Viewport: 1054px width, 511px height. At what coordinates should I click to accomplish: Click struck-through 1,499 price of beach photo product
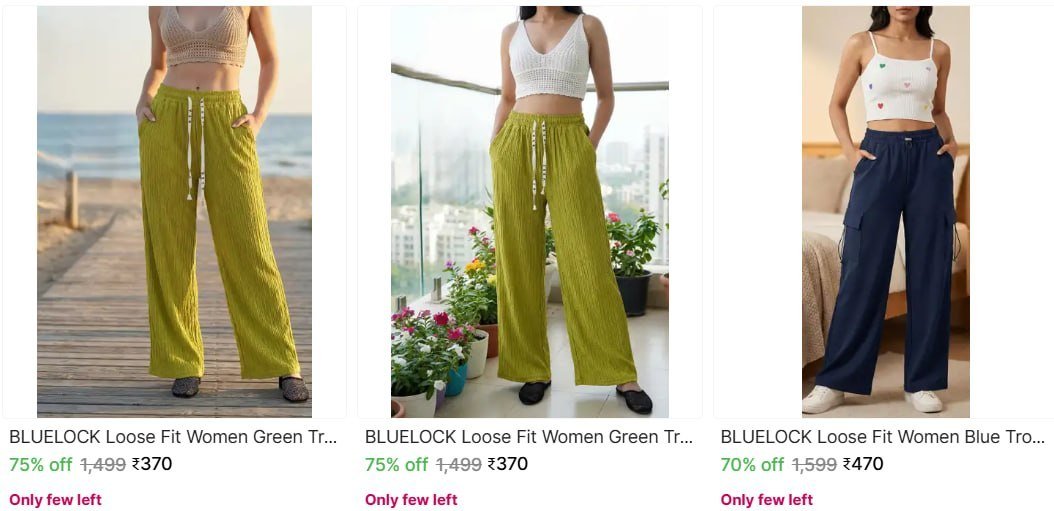pos(103,465)
